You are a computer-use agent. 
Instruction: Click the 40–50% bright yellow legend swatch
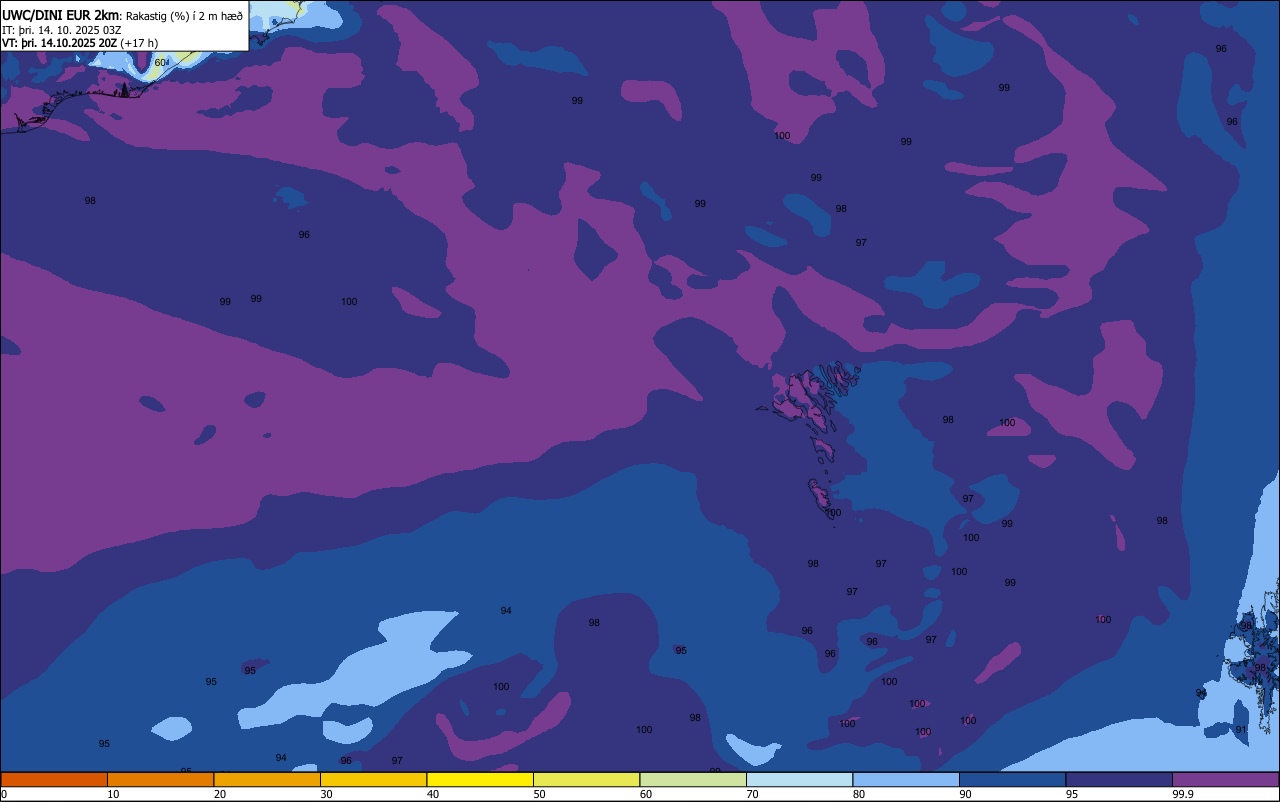[480, 779]
